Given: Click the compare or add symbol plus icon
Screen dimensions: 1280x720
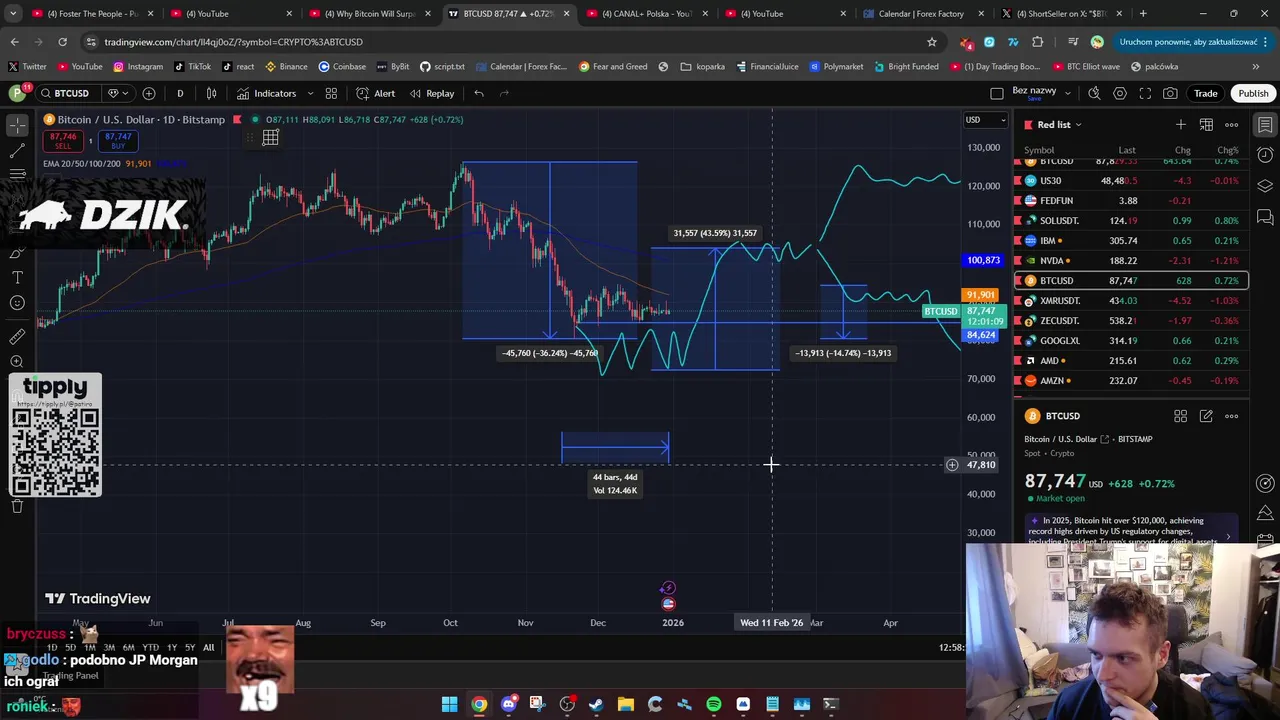Looking at the screenshot, I should click(149, 93).
